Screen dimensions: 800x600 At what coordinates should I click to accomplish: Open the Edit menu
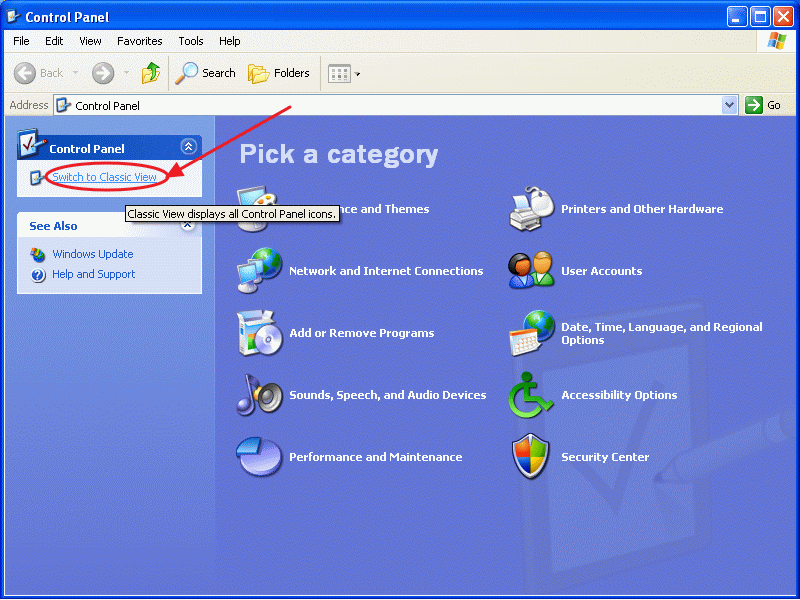54,41
